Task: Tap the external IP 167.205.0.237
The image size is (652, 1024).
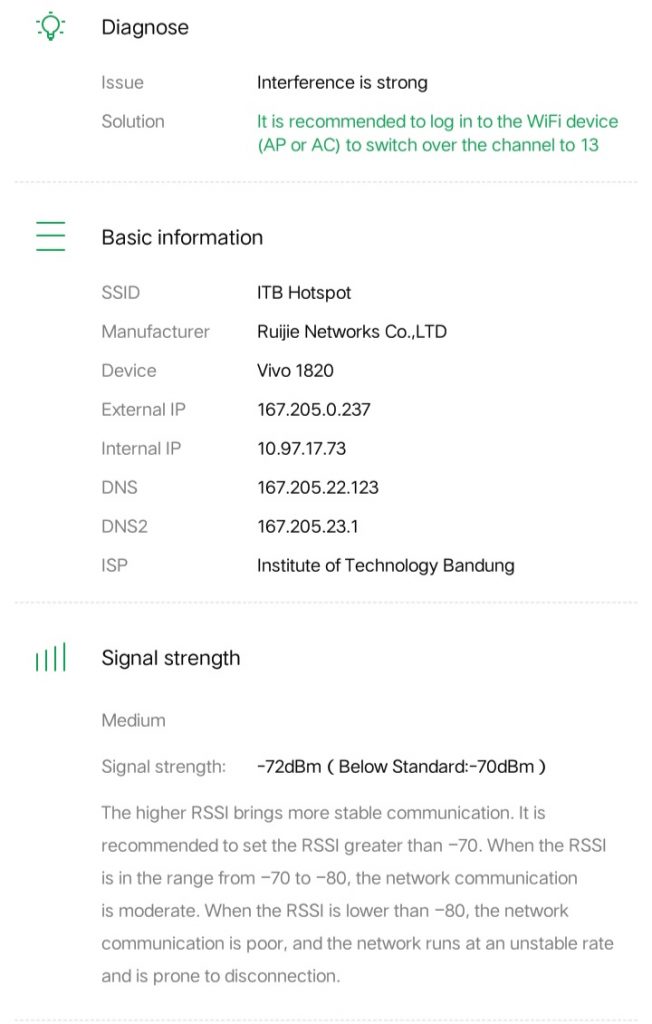Action: pyautogui.click(x=317, y=410)
